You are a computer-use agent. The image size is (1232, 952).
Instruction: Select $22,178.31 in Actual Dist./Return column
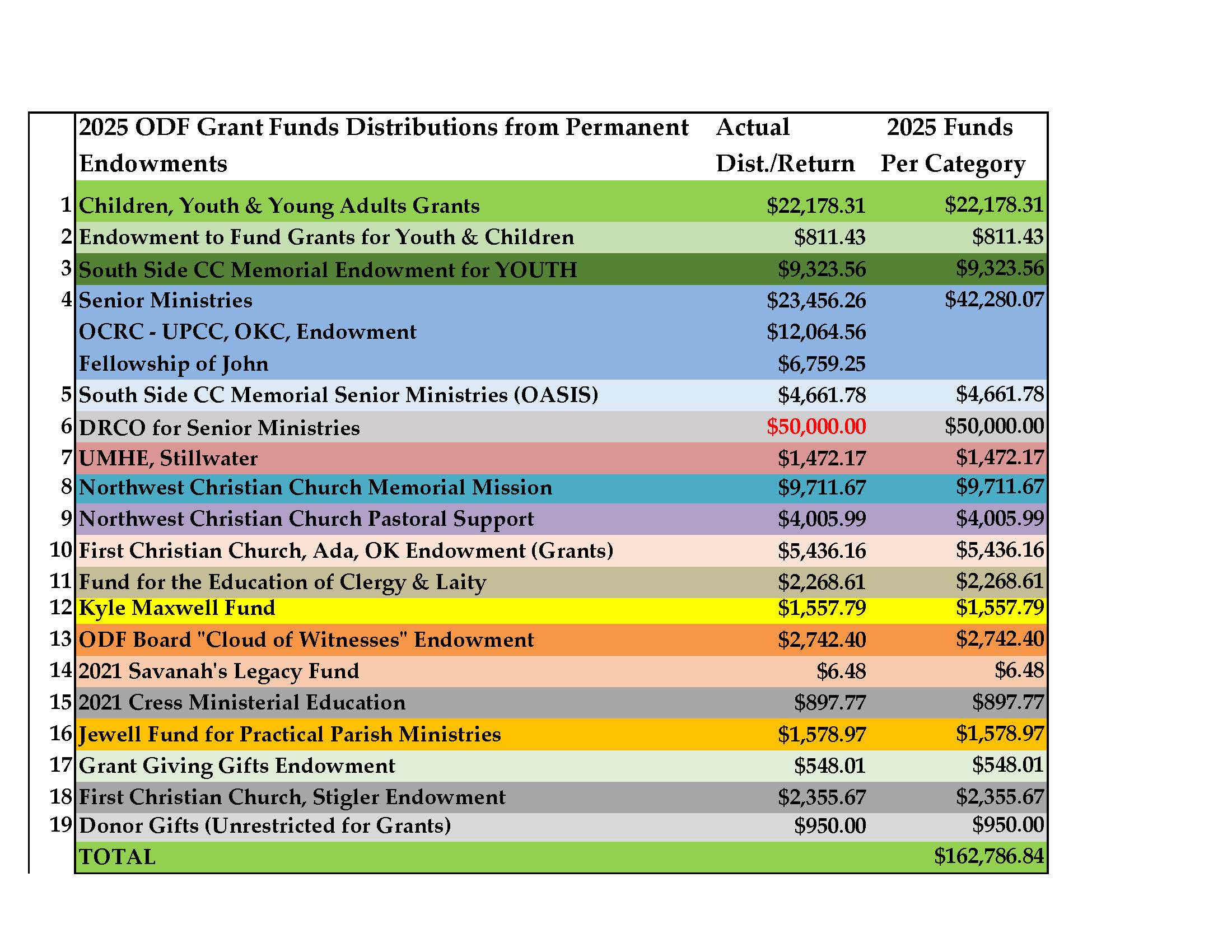point(816,206)
